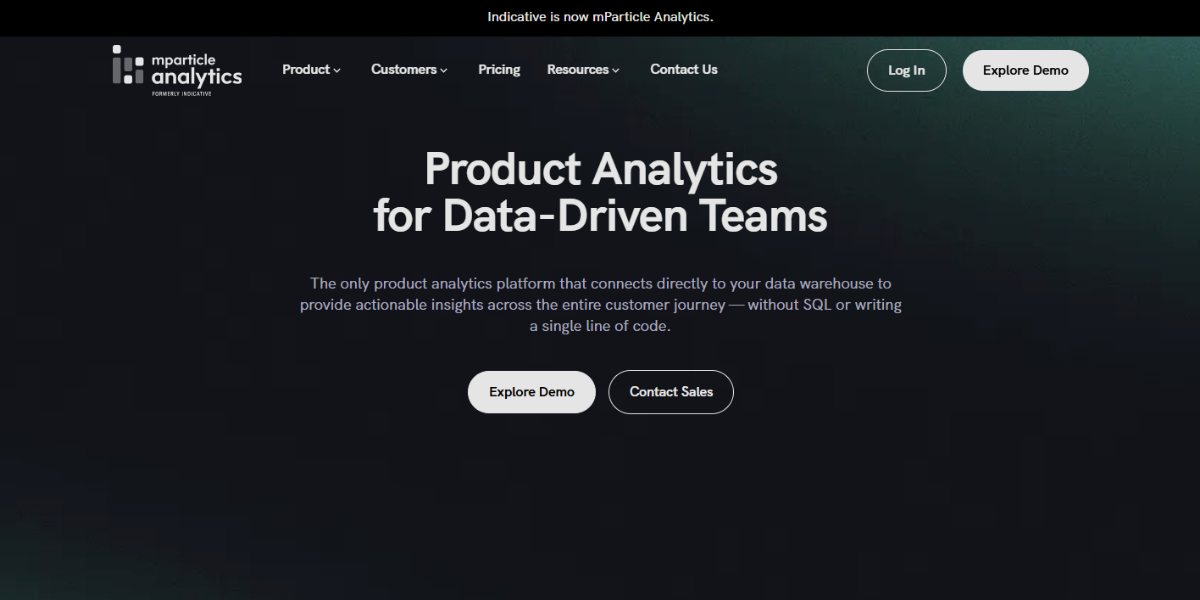Click the mParticle Analytics logo icon
This screenshot has width=1200, height=600.
click(x=127, y=65)
